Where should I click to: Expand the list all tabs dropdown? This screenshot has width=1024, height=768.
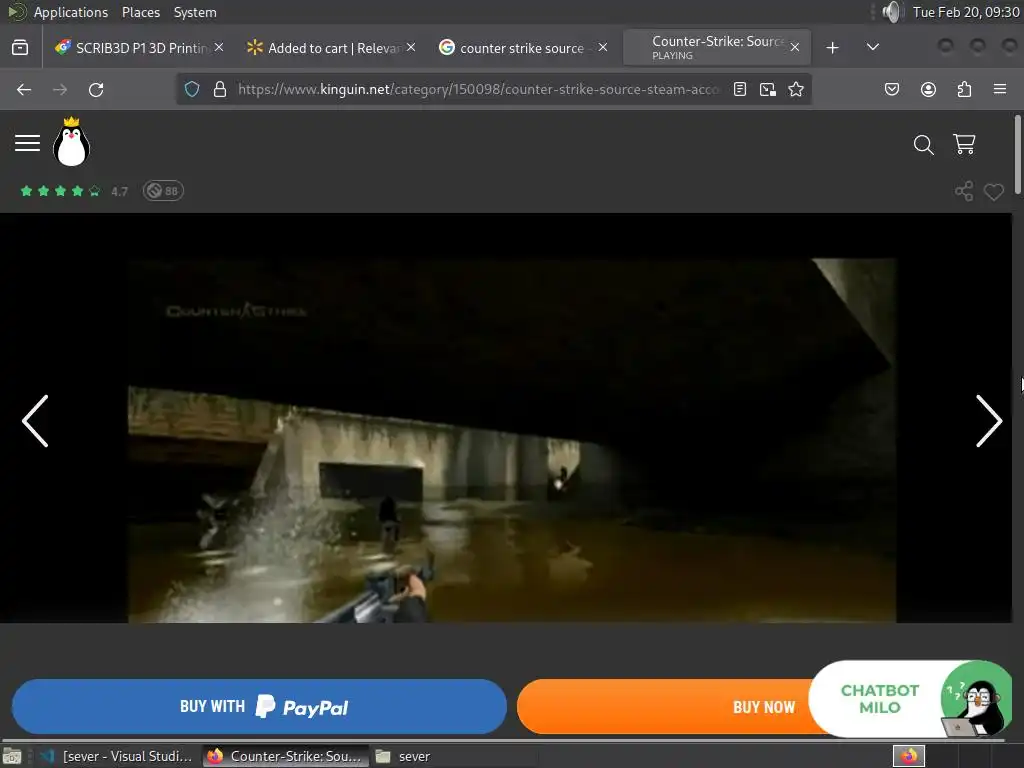click(872, 48)
